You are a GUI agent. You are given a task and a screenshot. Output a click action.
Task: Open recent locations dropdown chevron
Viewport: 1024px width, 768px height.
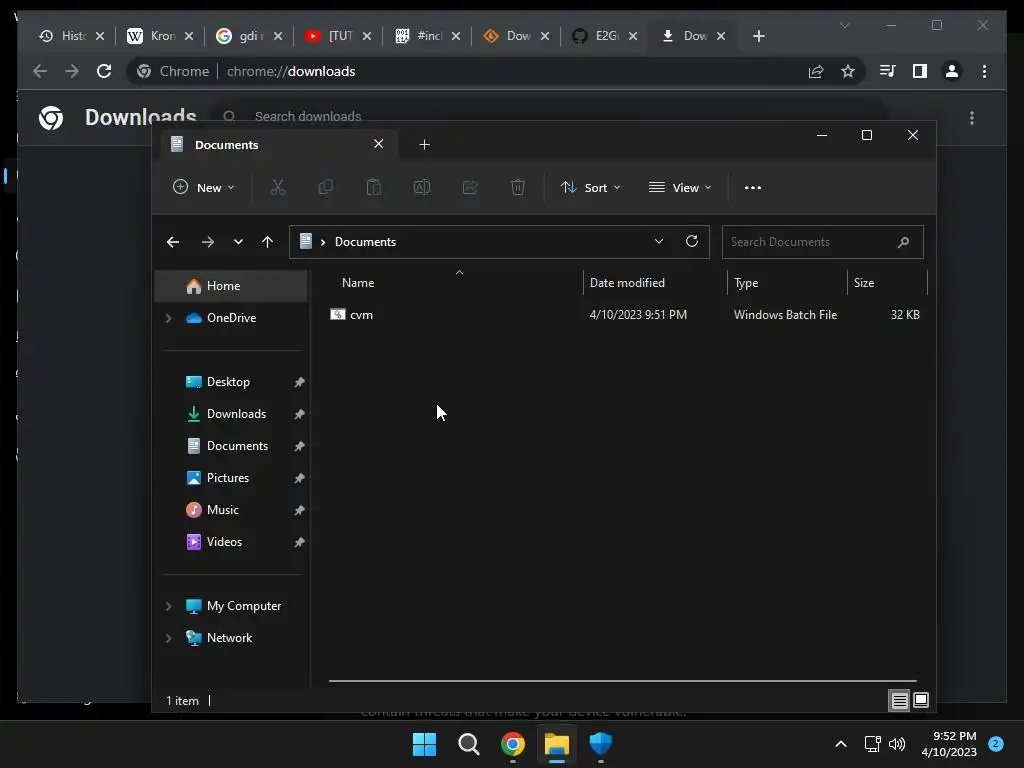[238, 242]
